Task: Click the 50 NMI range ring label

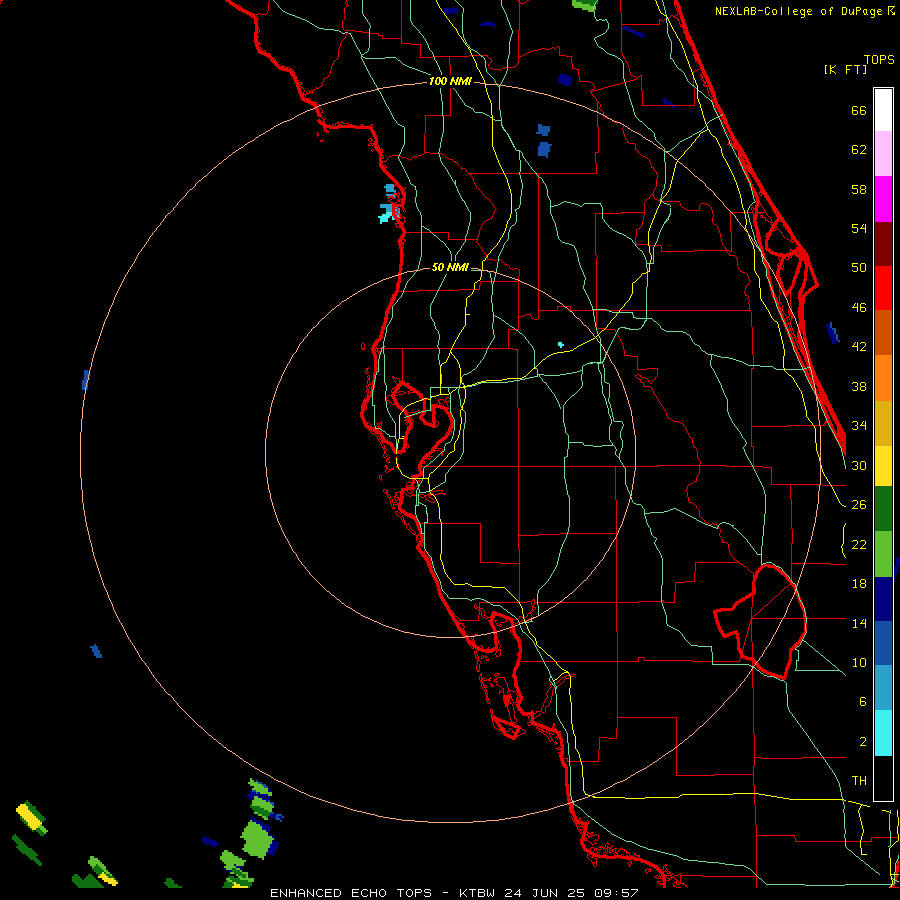Action: pyautogui.click(x=449, y=267)
